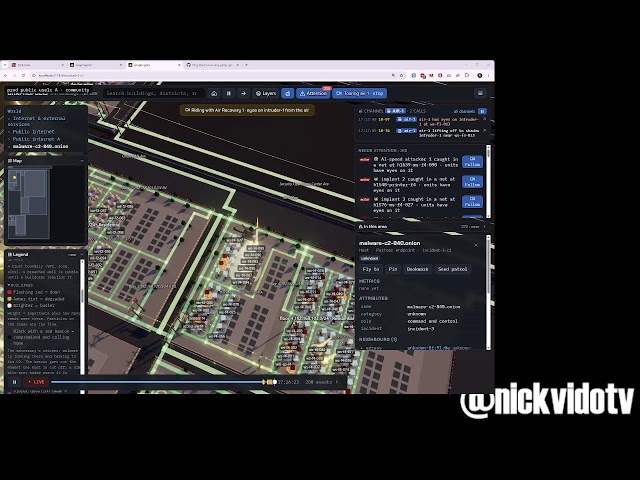Screen dimensions: 640x480
Task: Click the flashing red legend swatch
Action: pyautogui.click(x=10, y=292)
